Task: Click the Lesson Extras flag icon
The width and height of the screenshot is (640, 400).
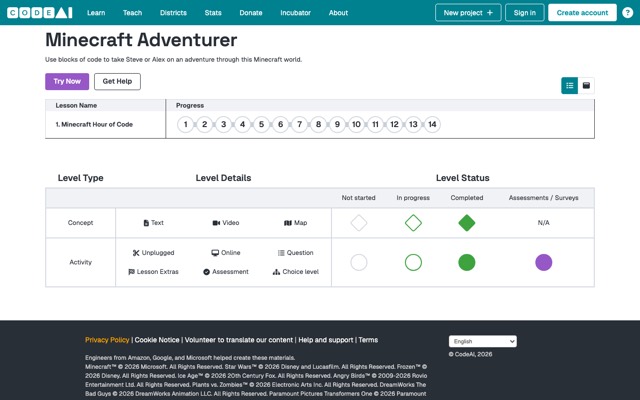Action: pos(131,272)
